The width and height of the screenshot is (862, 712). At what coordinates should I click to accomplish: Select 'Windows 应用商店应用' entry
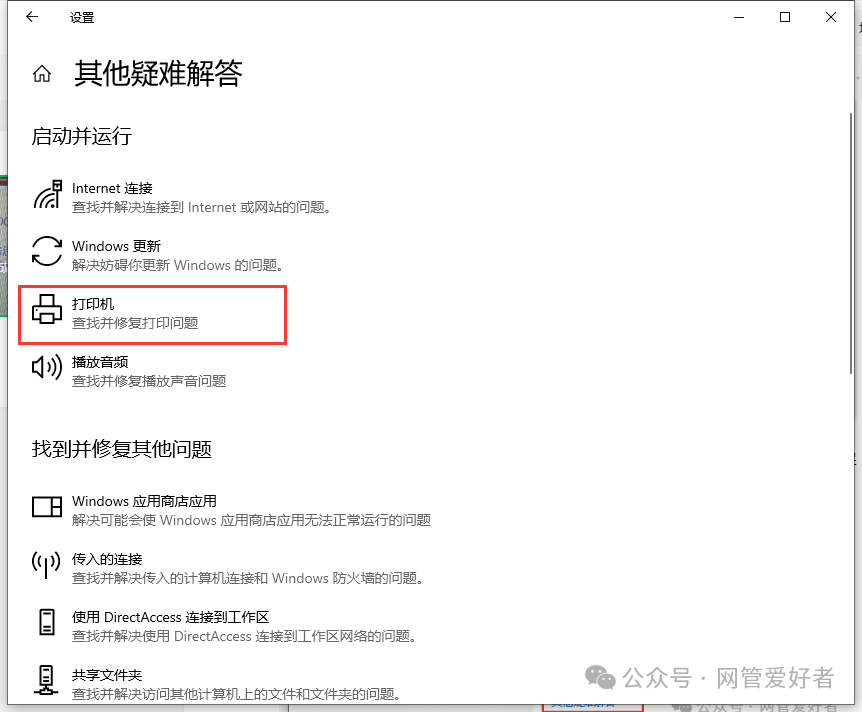[144, 501]
